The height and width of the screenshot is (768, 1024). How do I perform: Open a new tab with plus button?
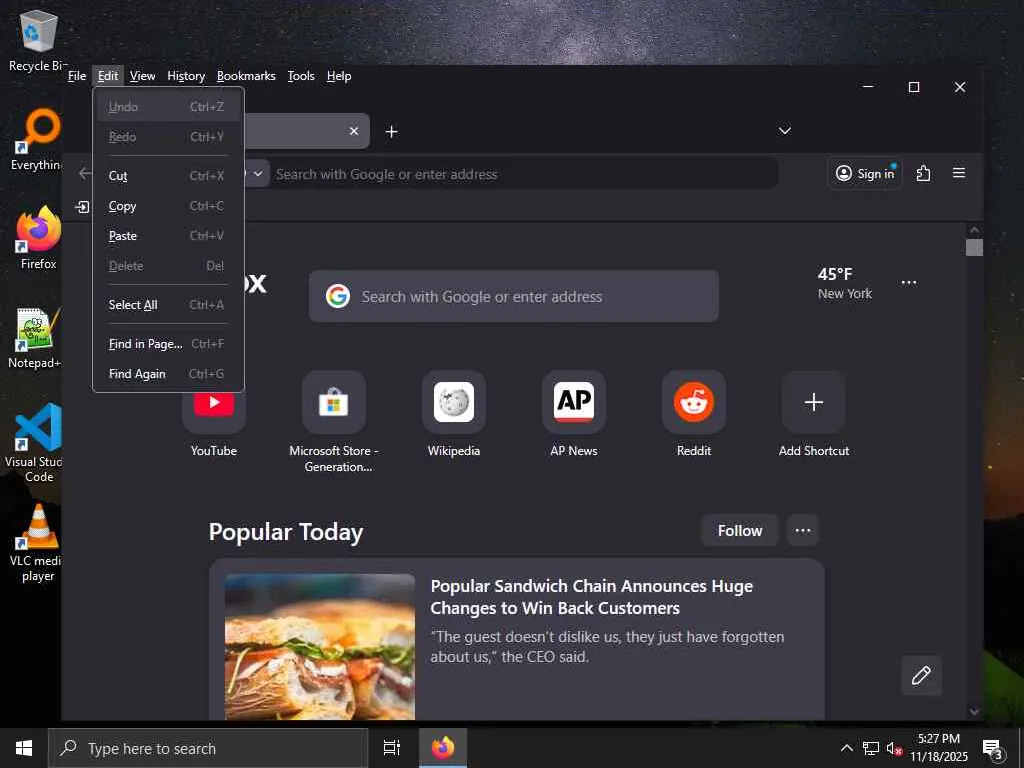(391, 131)
